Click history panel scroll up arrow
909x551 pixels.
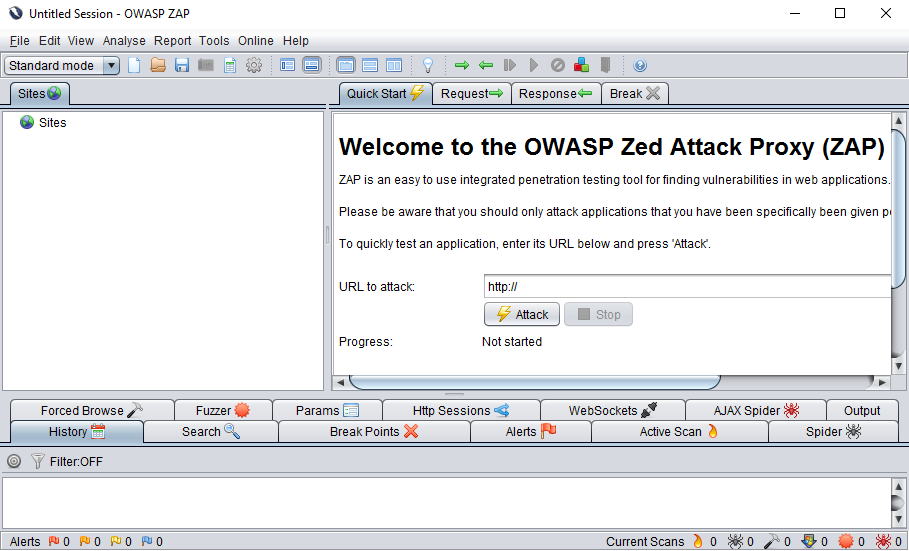(x=899, y=487)
